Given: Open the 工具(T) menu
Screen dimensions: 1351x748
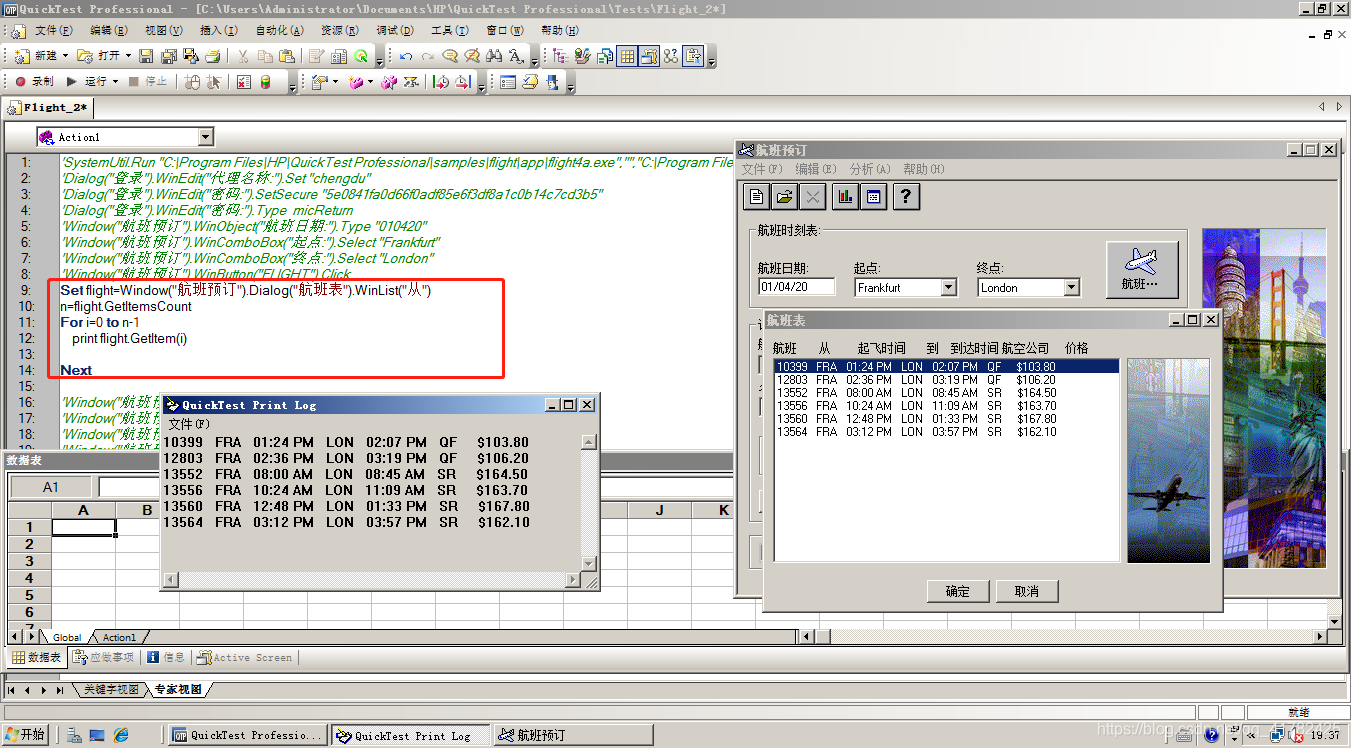Looking at the screenshot, I should (x=448, y=31).
